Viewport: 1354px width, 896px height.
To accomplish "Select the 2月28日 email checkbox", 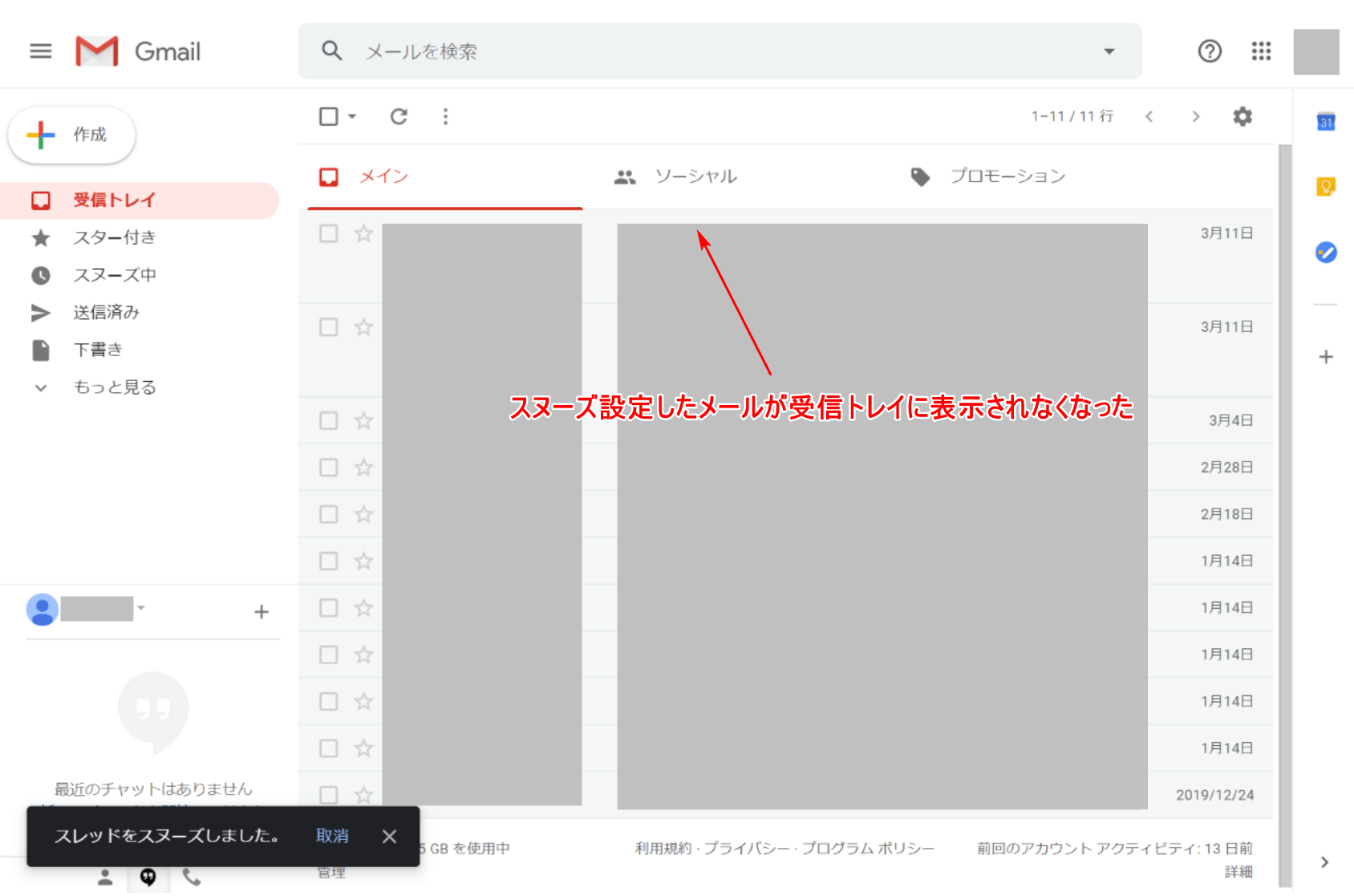I will pyautogui.click(x=329, y=468).
